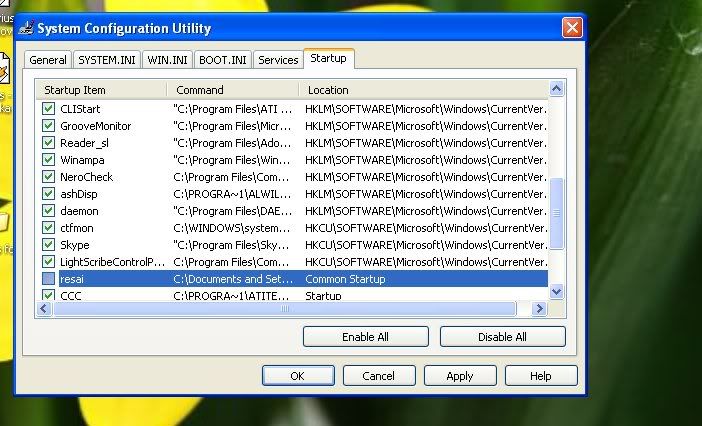Click the 'Common Startup' location cell
The height and width of the screenshot is (426, 702).
click(345, 279)
